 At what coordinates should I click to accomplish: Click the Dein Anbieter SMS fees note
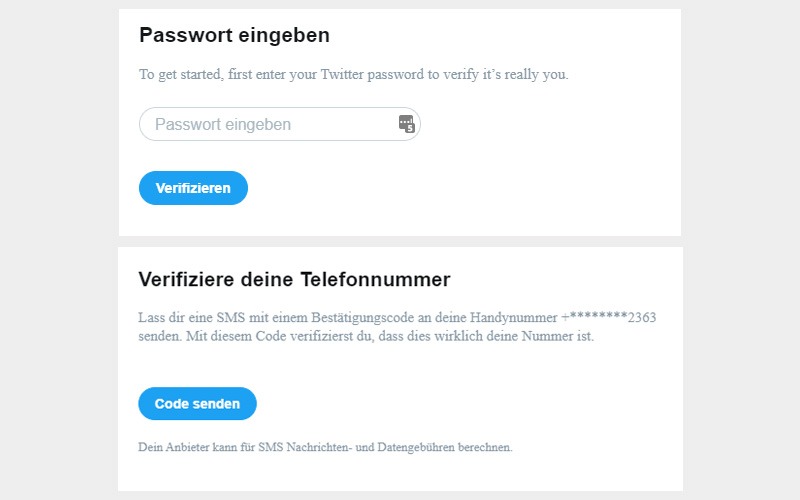click(325, 447)
